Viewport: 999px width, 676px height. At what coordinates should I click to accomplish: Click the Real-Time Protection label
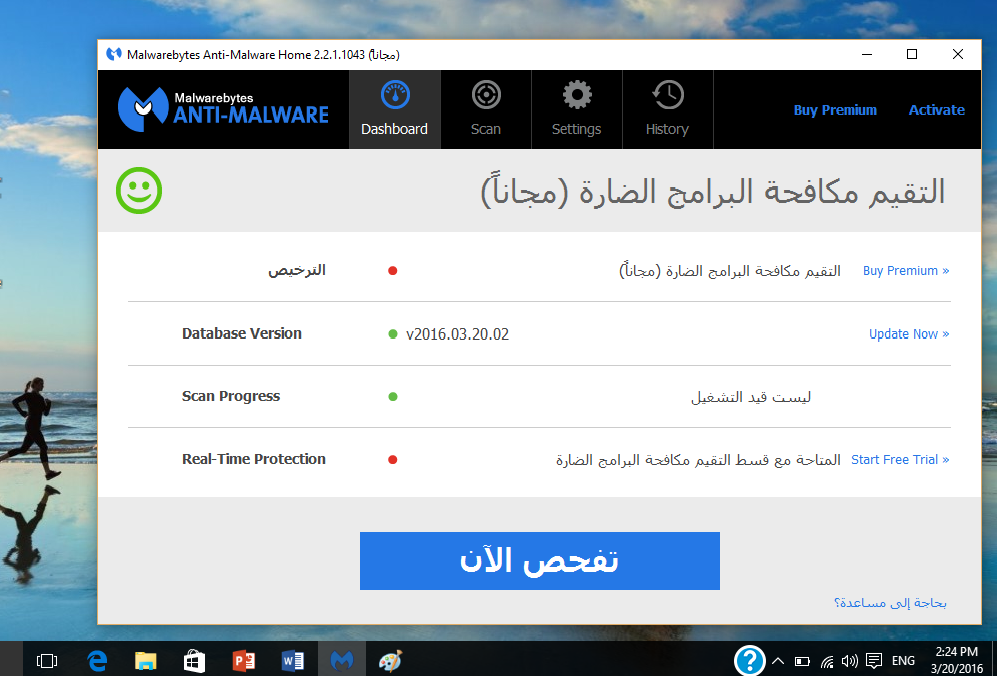click(254, 459)
